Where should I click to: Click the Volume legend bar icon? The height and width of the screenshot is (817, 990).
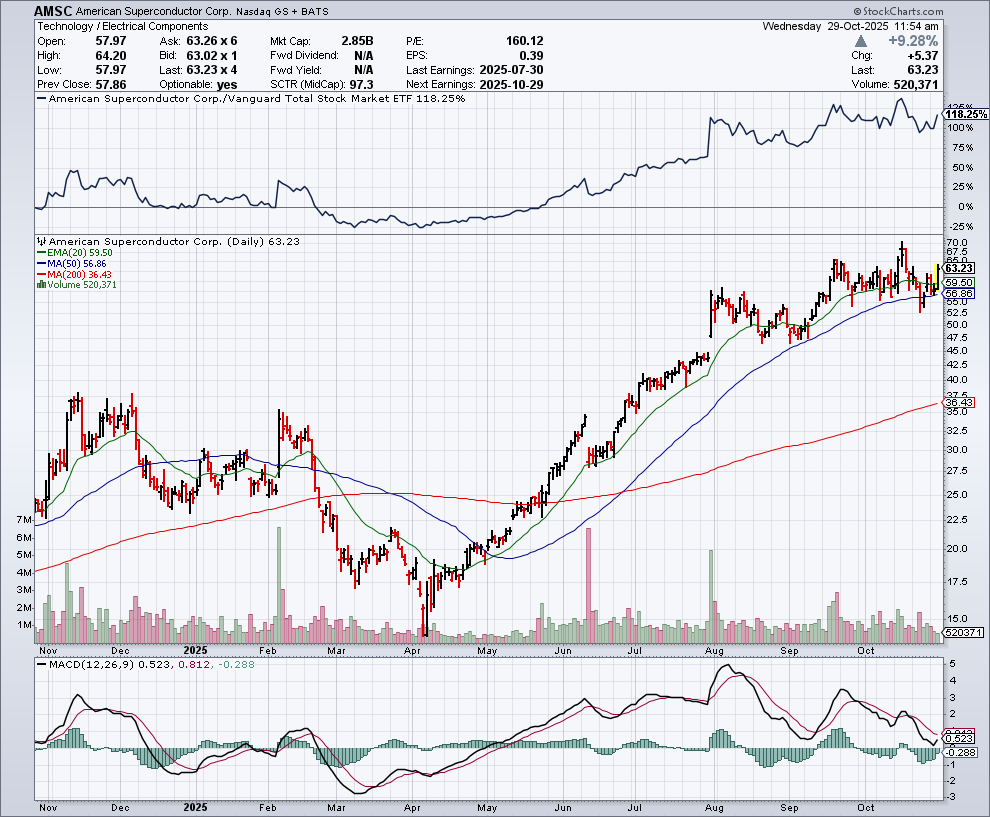(x=39, y=285)
